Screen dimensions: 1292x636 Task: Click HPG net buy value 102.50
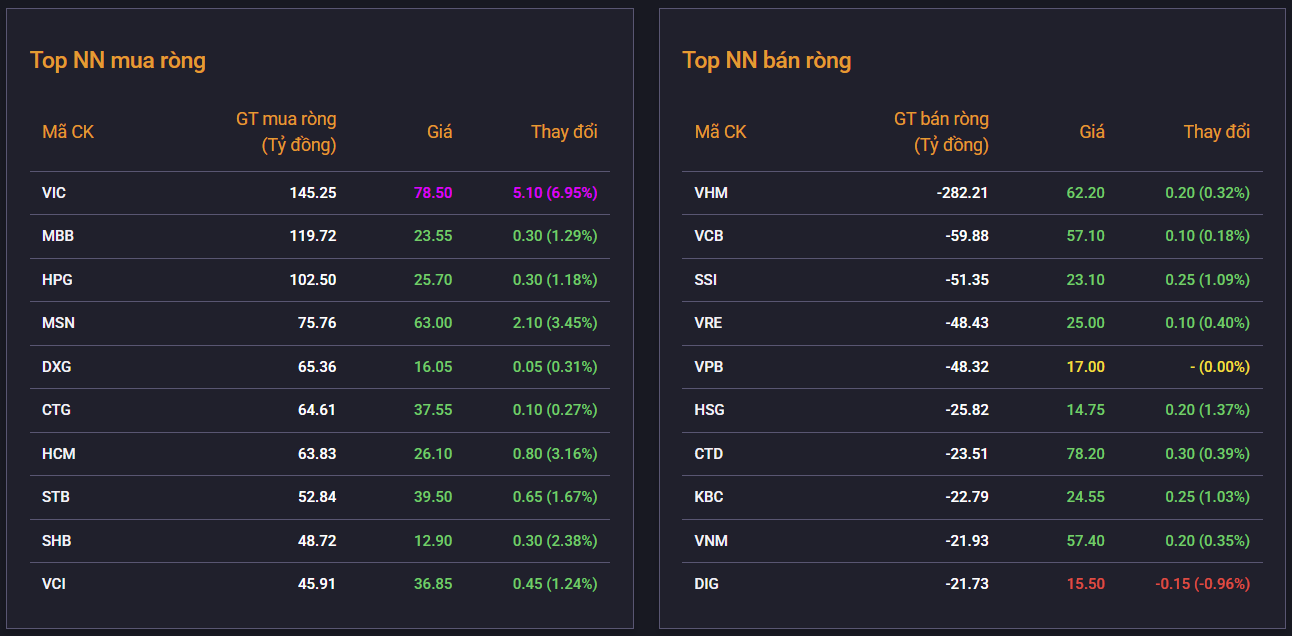313,280
